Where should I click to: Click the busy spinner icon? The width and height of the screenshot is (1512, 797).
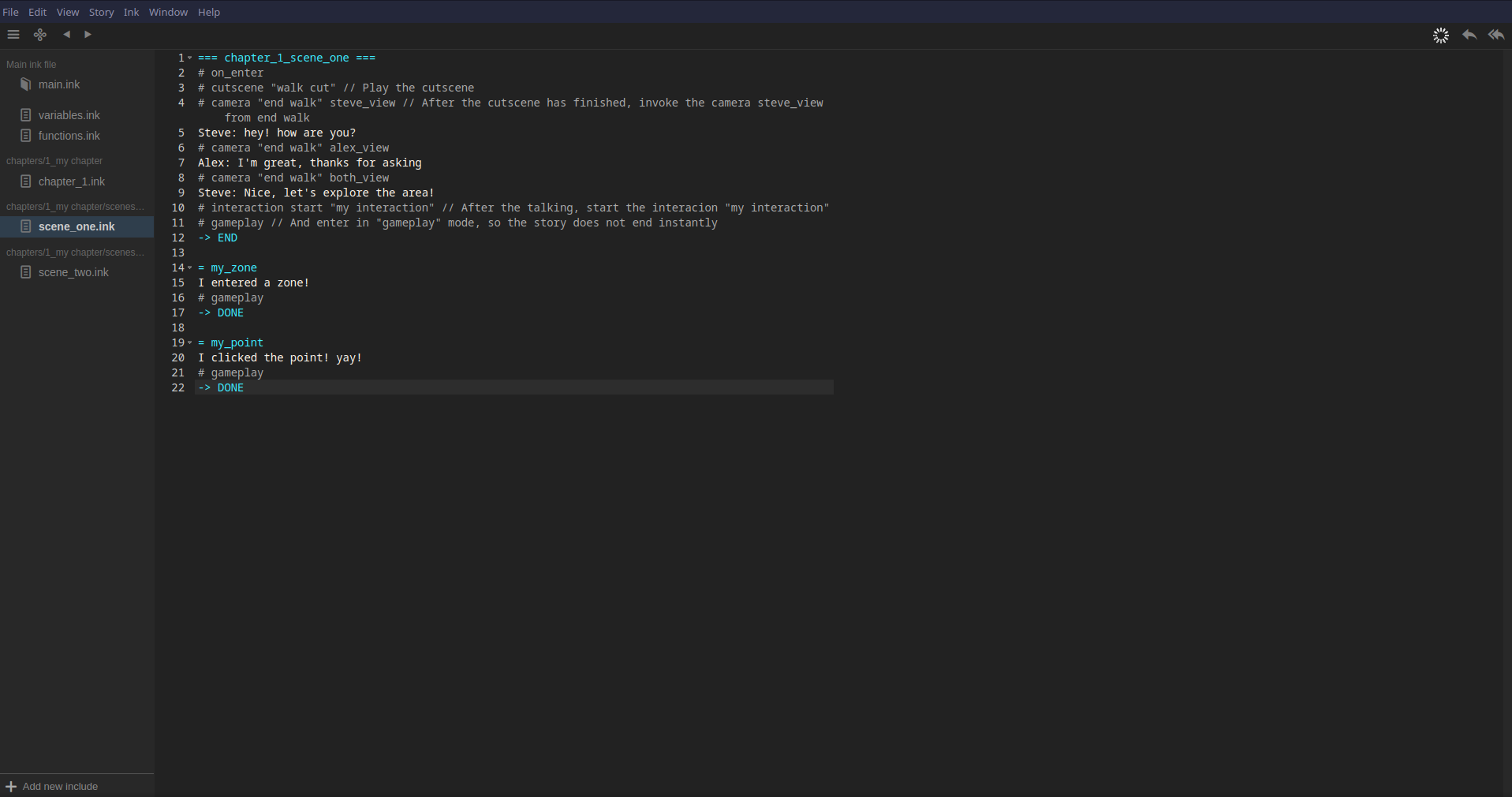[x=1441, y=36]
